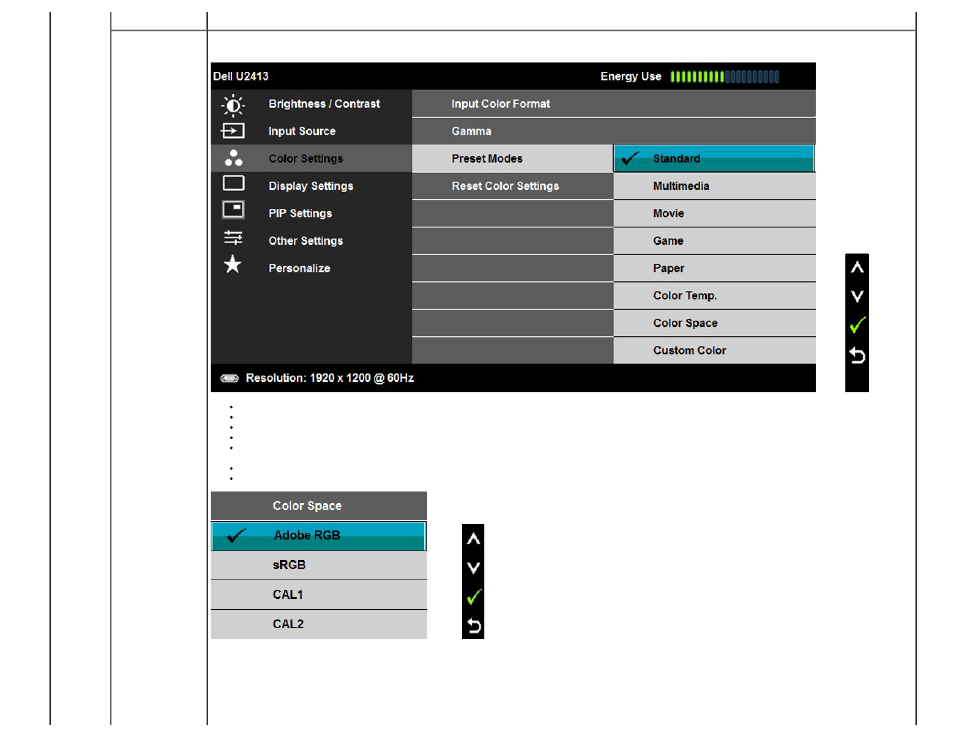This screenshot has height=738, width=954.
Task: Click the green checkmark beside main OSD menu
Action: point(857,325)
